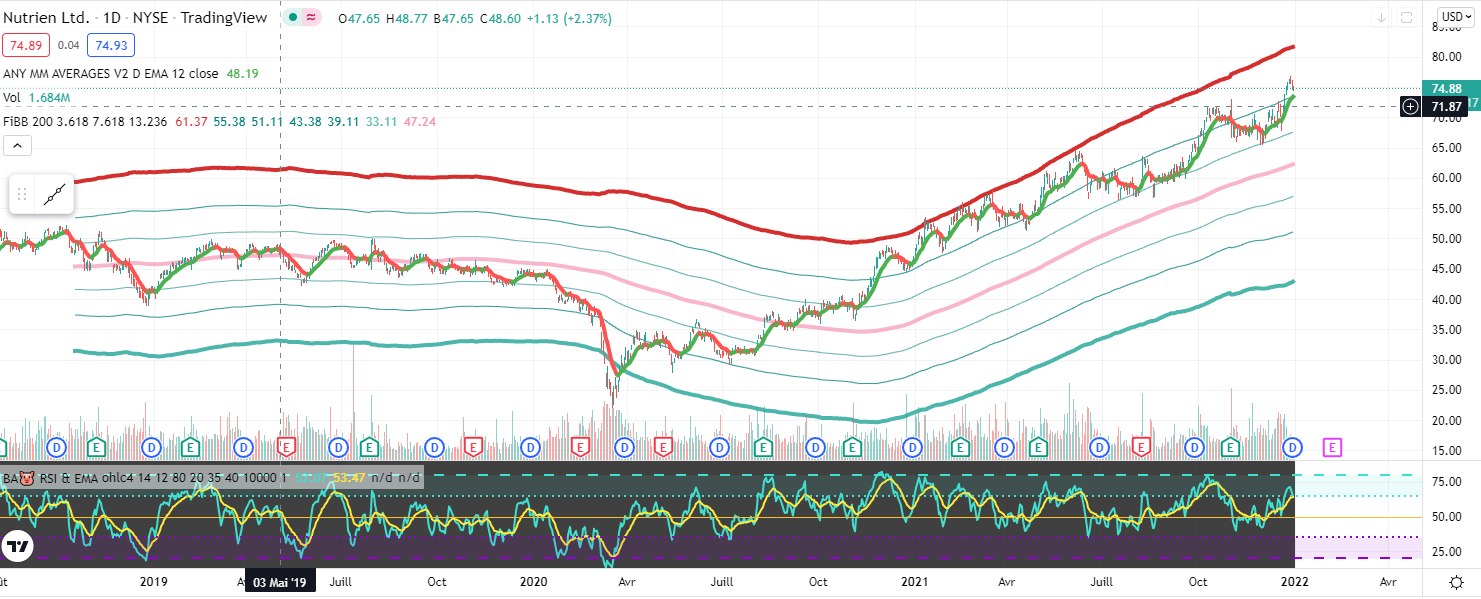Click the 60.00 price axis label

(x=1446, y=178)
